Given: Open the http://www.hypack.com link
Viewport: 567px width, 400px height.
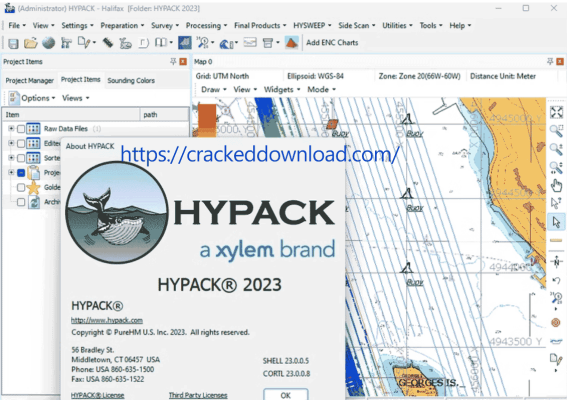Looking at the screenshot, I should (107, 320).
